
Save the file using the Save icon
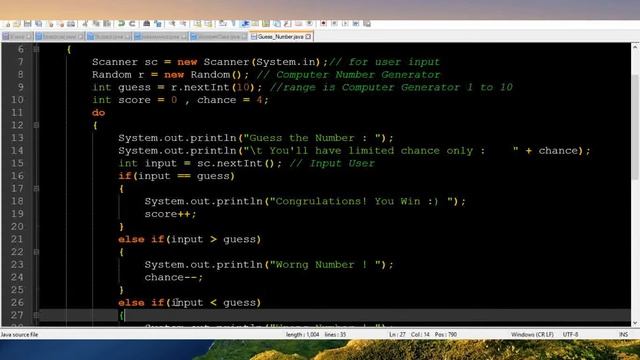tap(27, 24)
